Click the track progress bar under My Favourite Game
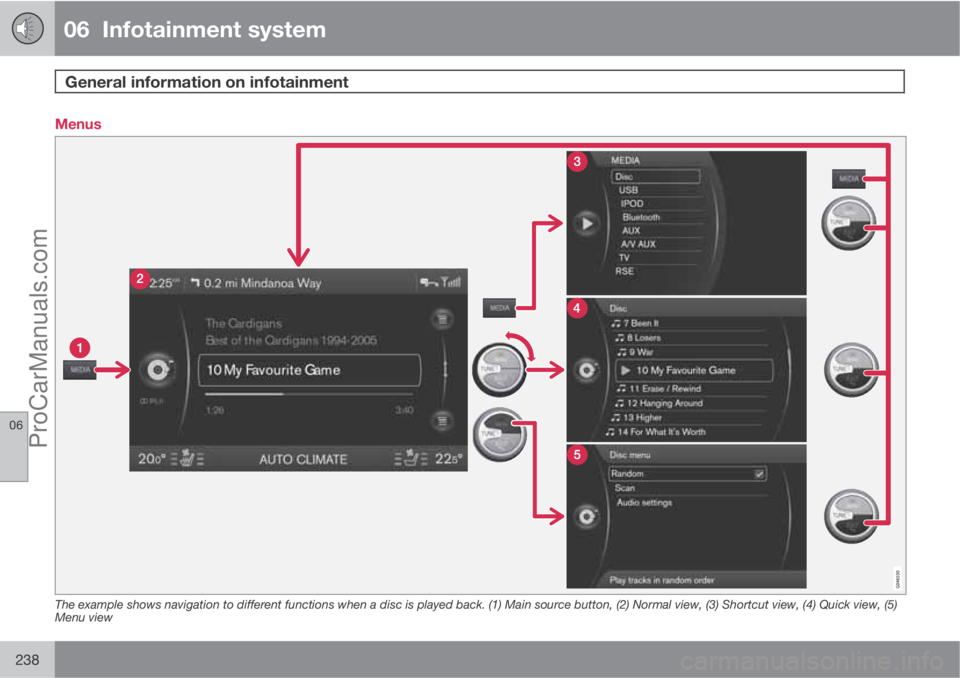 (x=310, y=394)
